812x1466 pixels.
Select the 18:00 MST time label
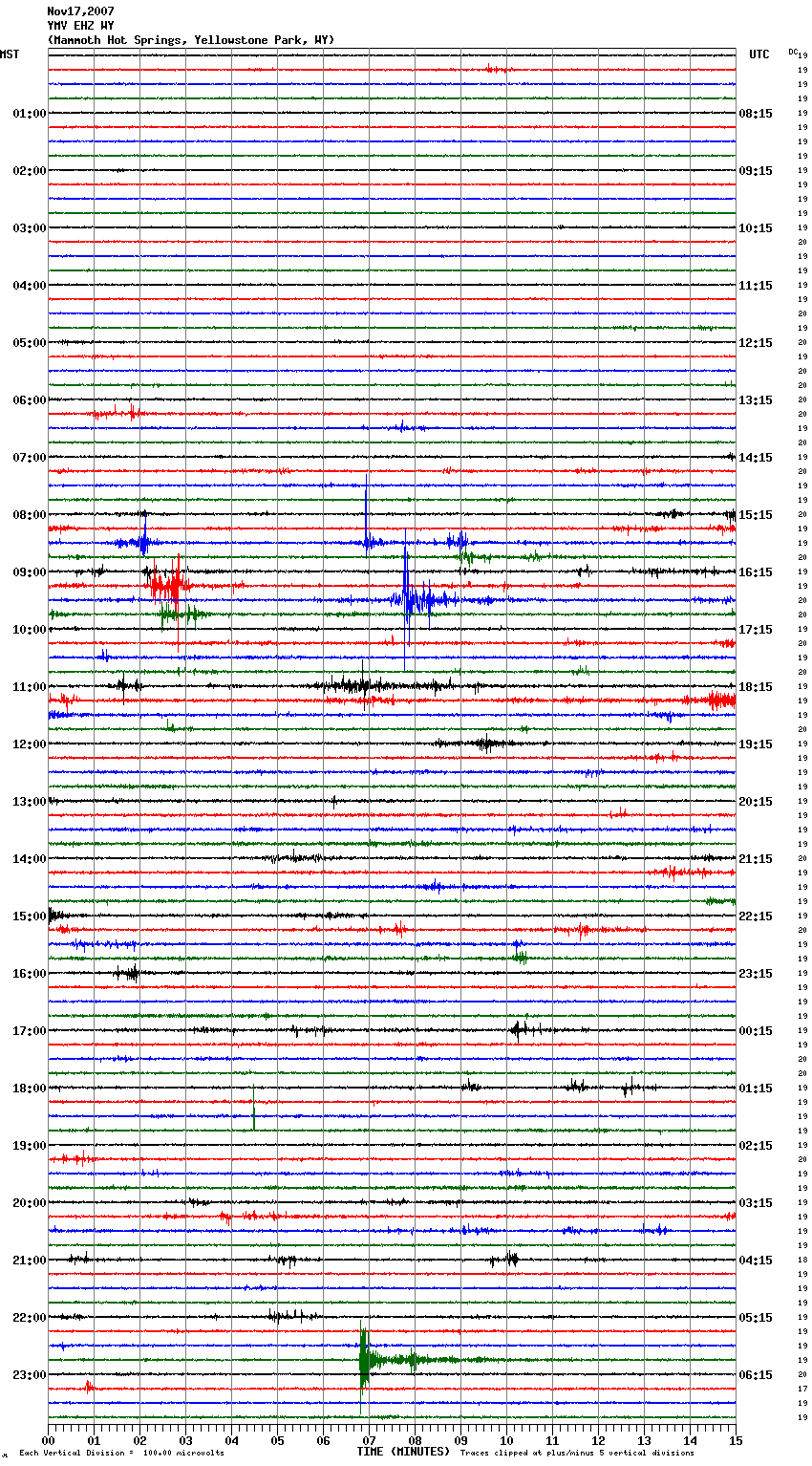(30, 1089)
